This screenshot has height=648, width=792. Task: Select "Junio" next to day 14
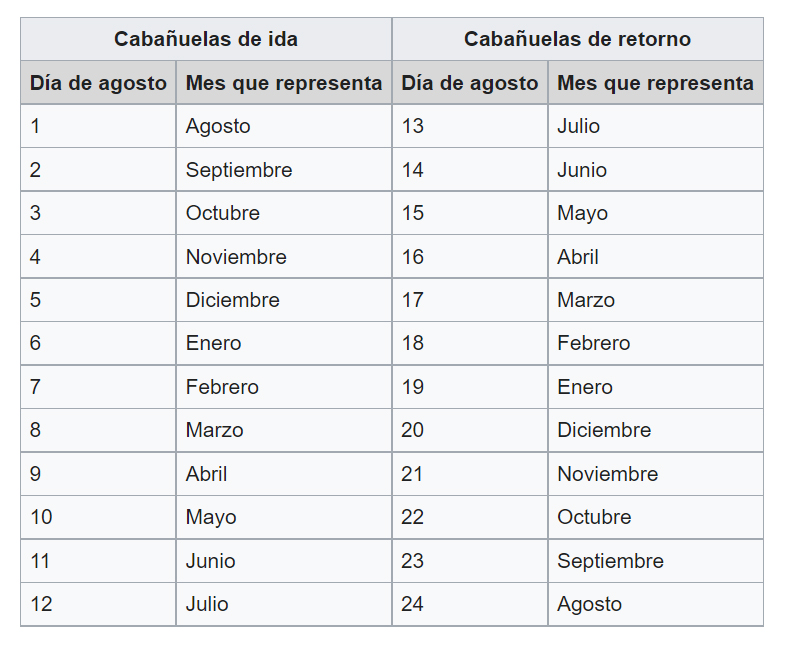(x=582, y=170)
